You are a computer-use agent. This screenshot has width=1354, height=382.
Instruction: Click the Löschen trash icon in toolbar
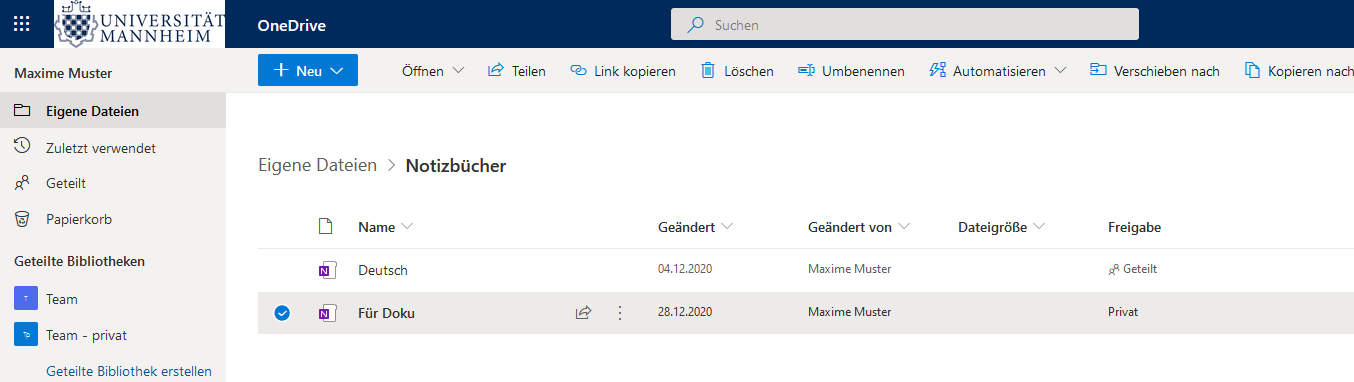[708, 70]
